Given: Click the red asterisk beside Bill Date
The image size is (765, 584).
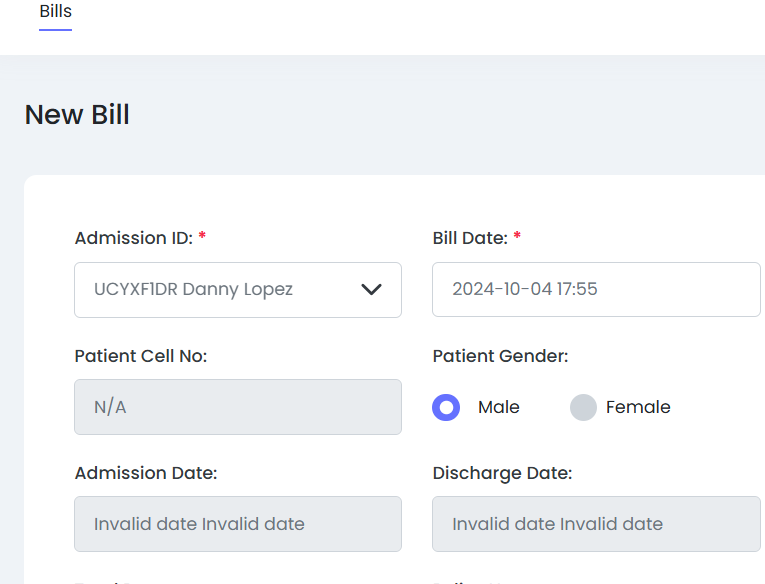Looking at the screenshot, I should pyautogui.click(x=517, y=236).
